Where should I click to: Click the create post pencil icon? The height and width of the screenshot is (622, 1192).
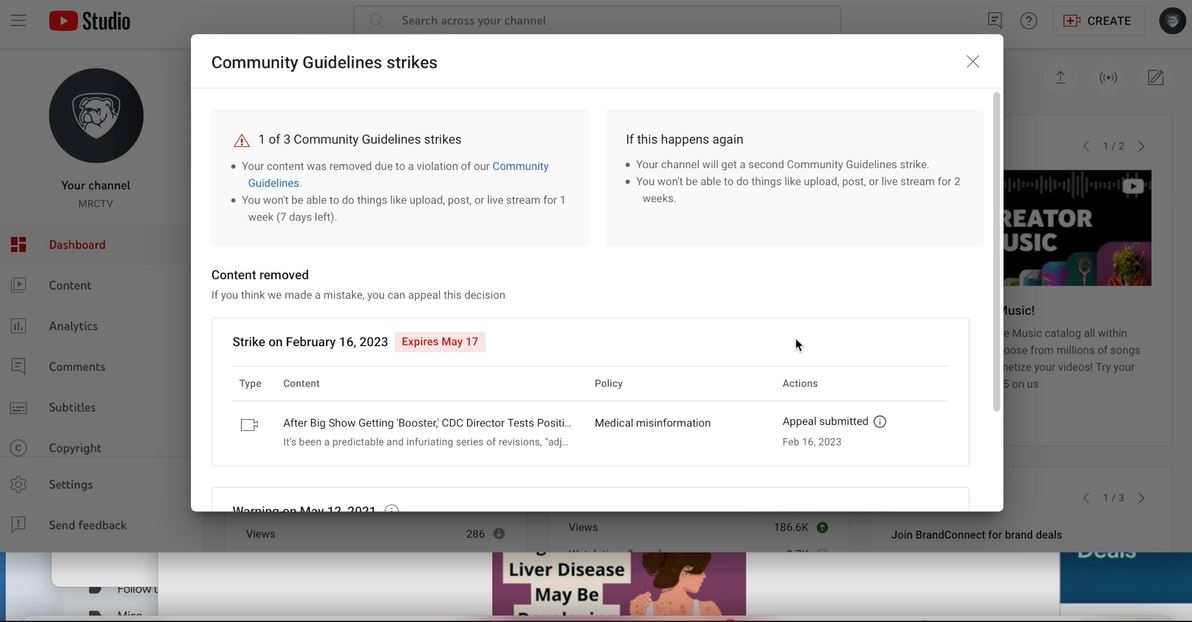1155,78
